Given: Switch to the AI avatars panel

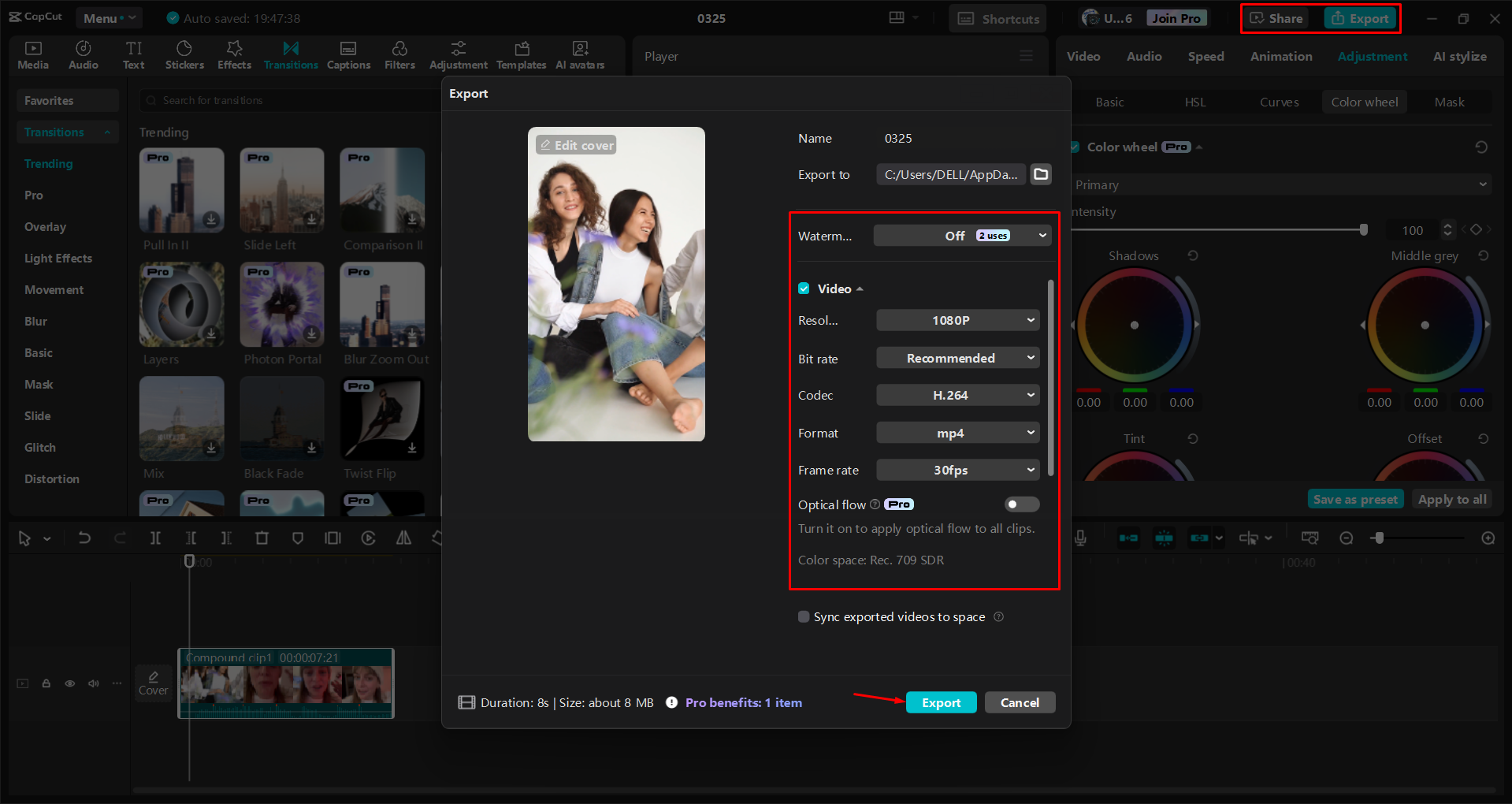Looking at the screenshot, I should click(x=580, y=54).
